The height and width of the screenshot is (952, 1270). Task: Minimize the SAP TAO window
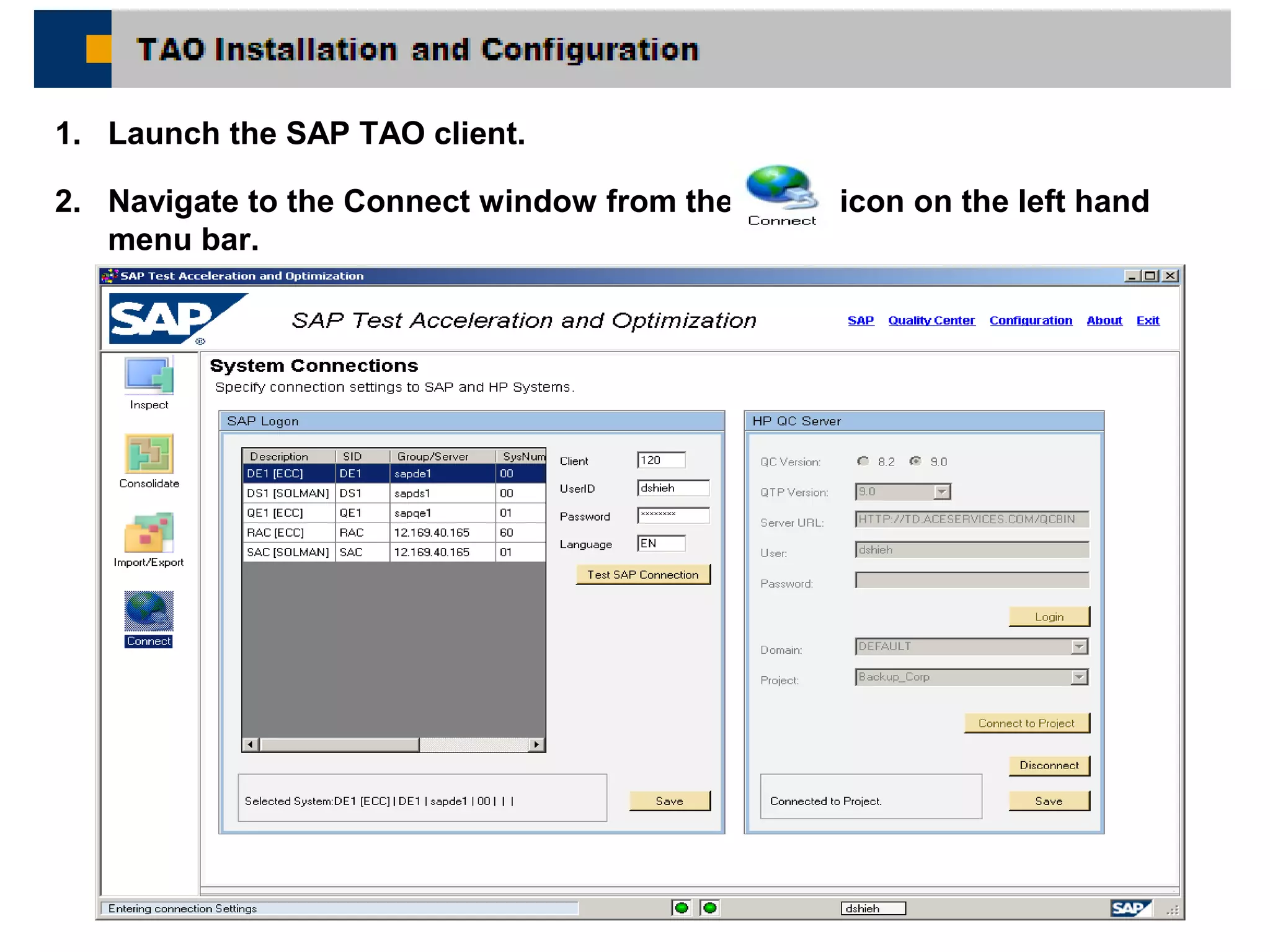point(1132,276)
